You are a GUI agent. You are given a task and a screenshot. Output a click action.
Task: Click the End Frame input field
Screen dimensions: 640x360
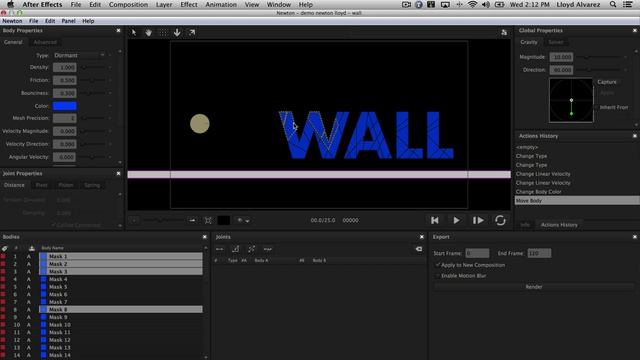point(539,253)
